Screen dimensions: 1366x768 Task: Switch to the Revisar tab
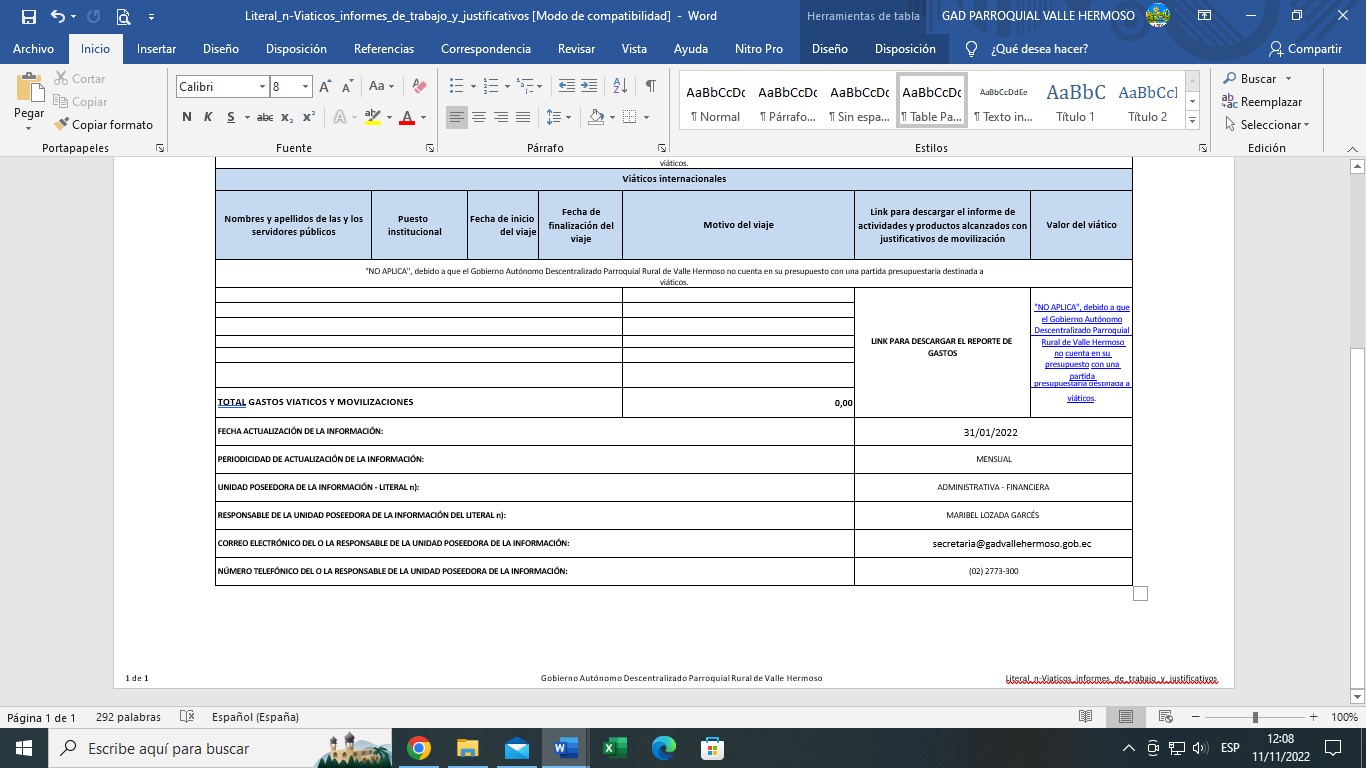pyautogui.click(x=576, y=49)
